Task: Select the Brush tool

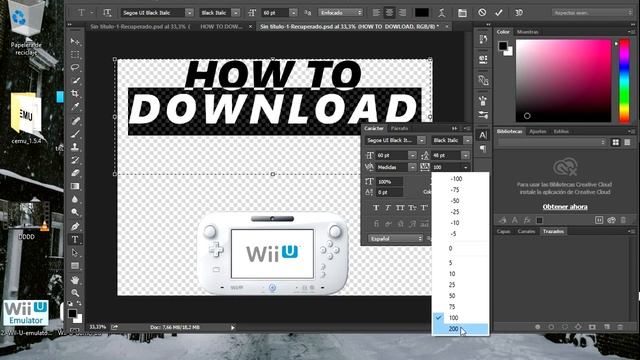Action: [x=75, y=133]
